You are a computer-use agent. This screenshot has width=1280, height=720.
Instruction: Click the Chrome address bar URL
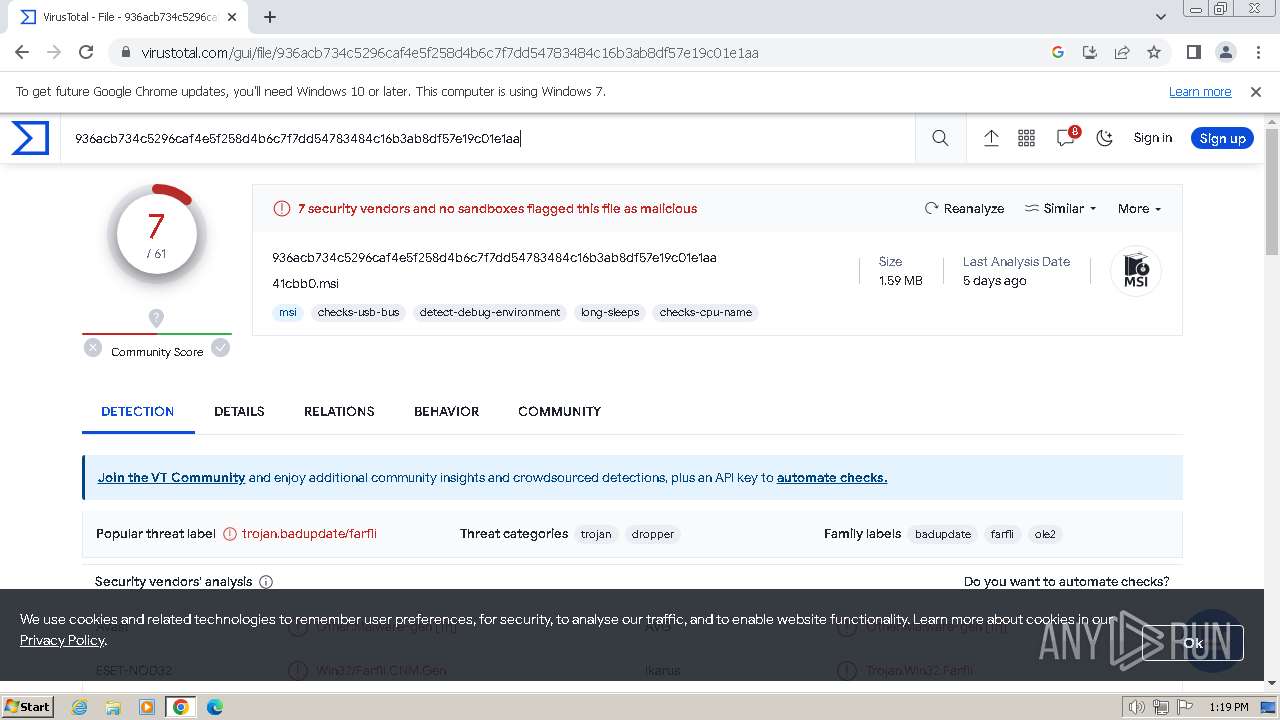450,53
